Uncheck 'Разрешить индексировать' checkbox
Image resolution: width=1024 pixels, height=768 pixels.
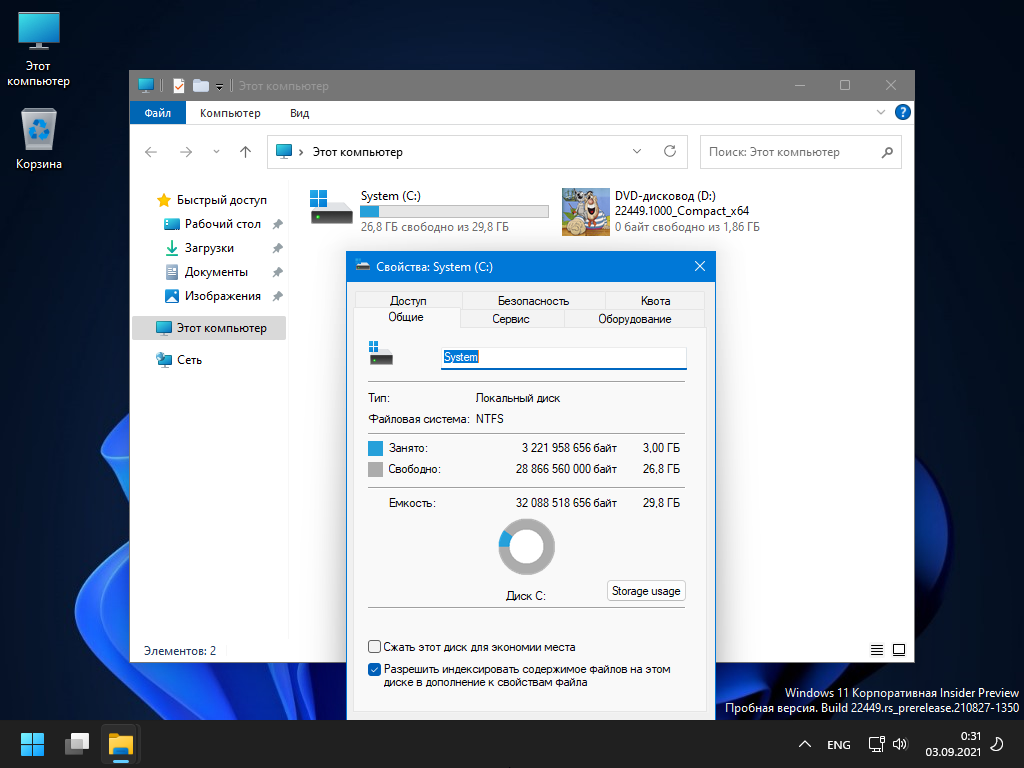coord(375,670)
